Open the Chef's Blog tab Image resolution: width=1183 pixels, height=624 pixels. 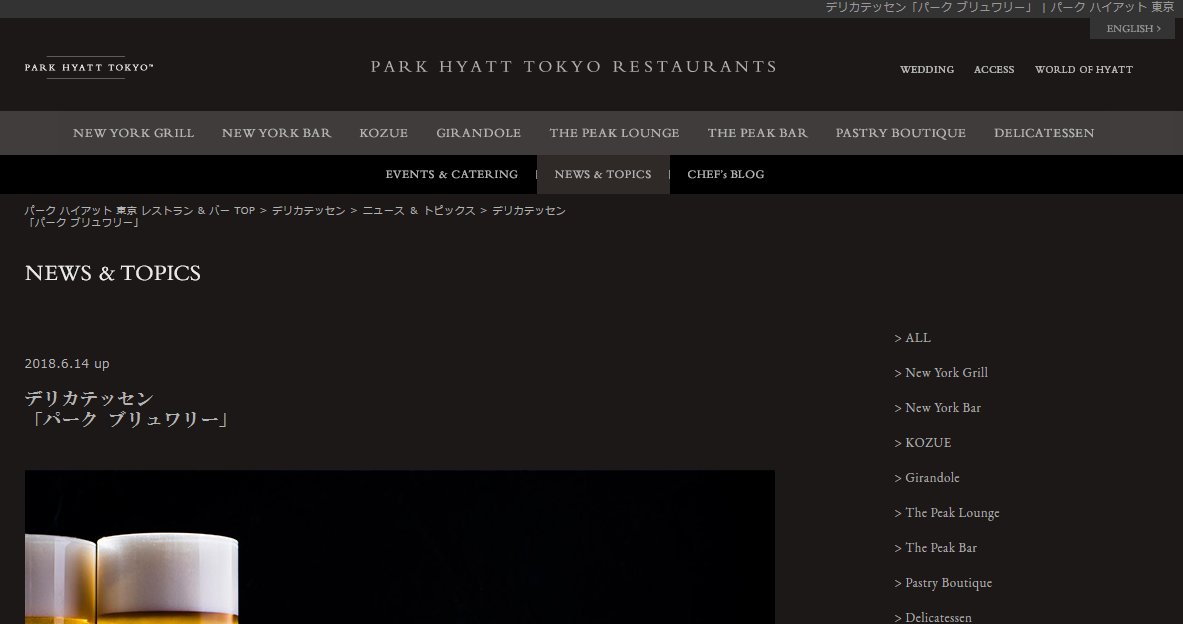(726, 174)
